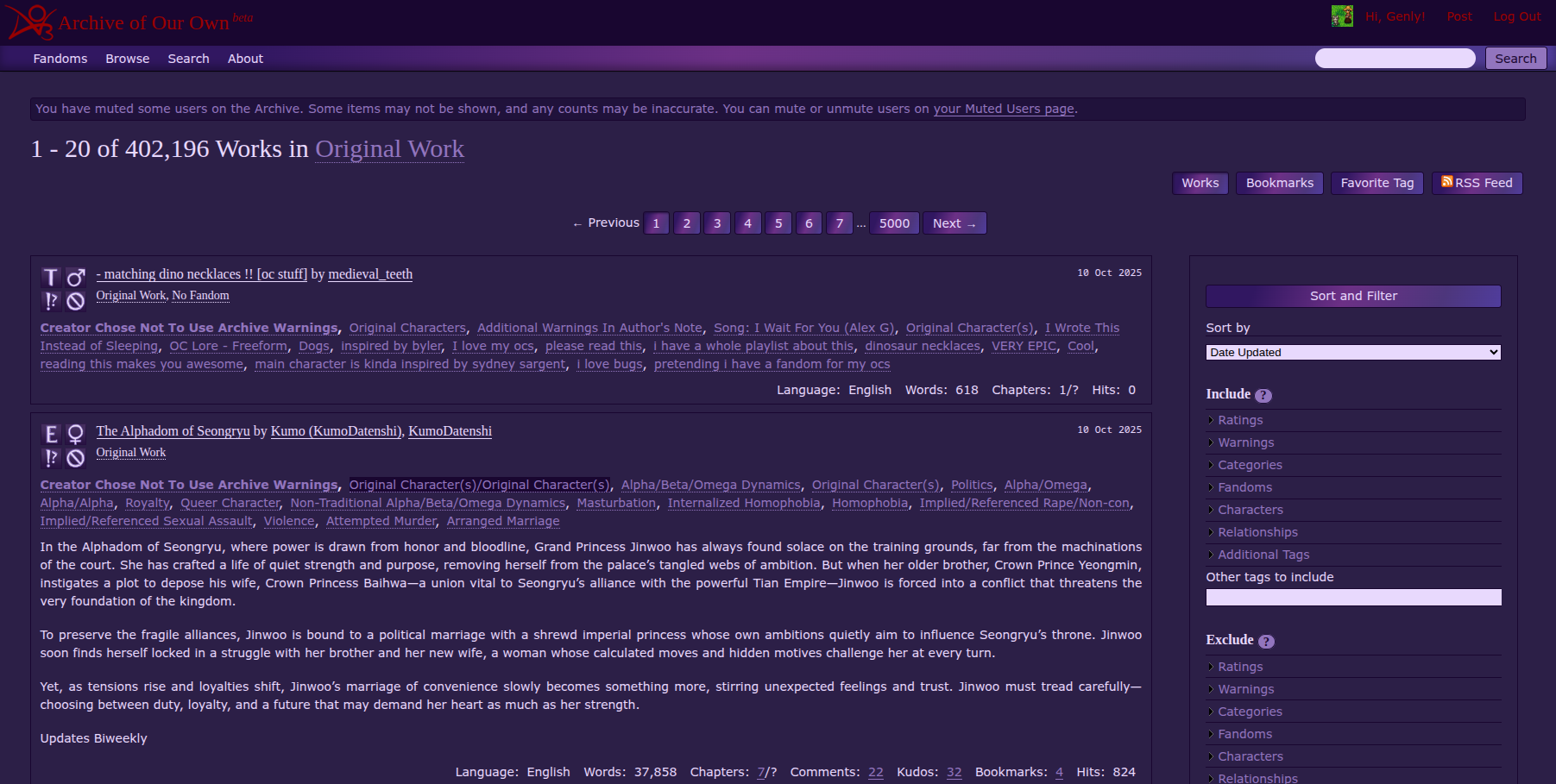The width and height of the screenshot is (1556, 784).
Task: Click the female category symbol on Alphadom work
Action: click(x=76, y=435)
